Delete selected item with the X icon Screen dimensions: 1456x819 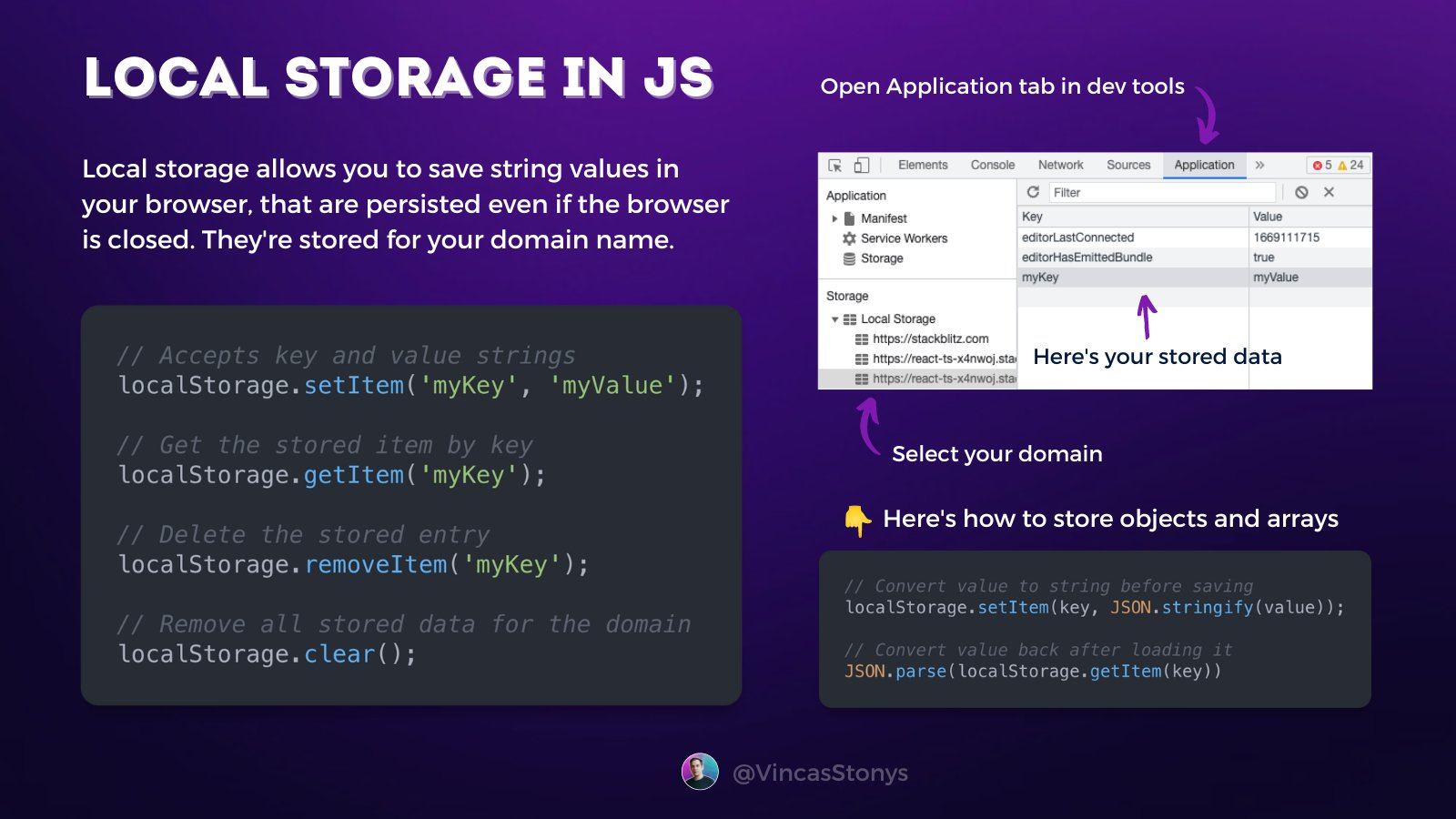(1329, 192)
